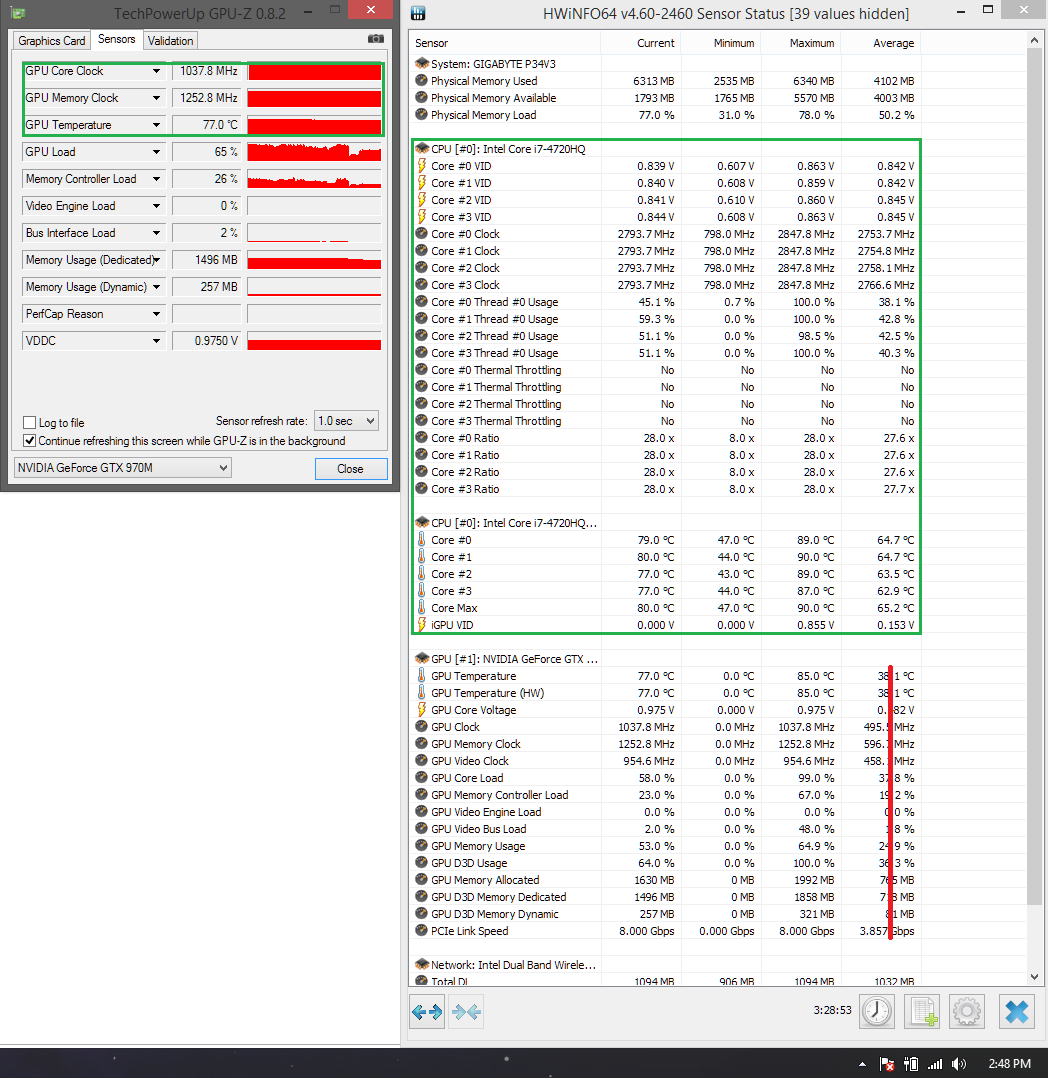Screen dimensions: 1048x1078
Task: Open the Validation tab
Action: tap(170, 41)
